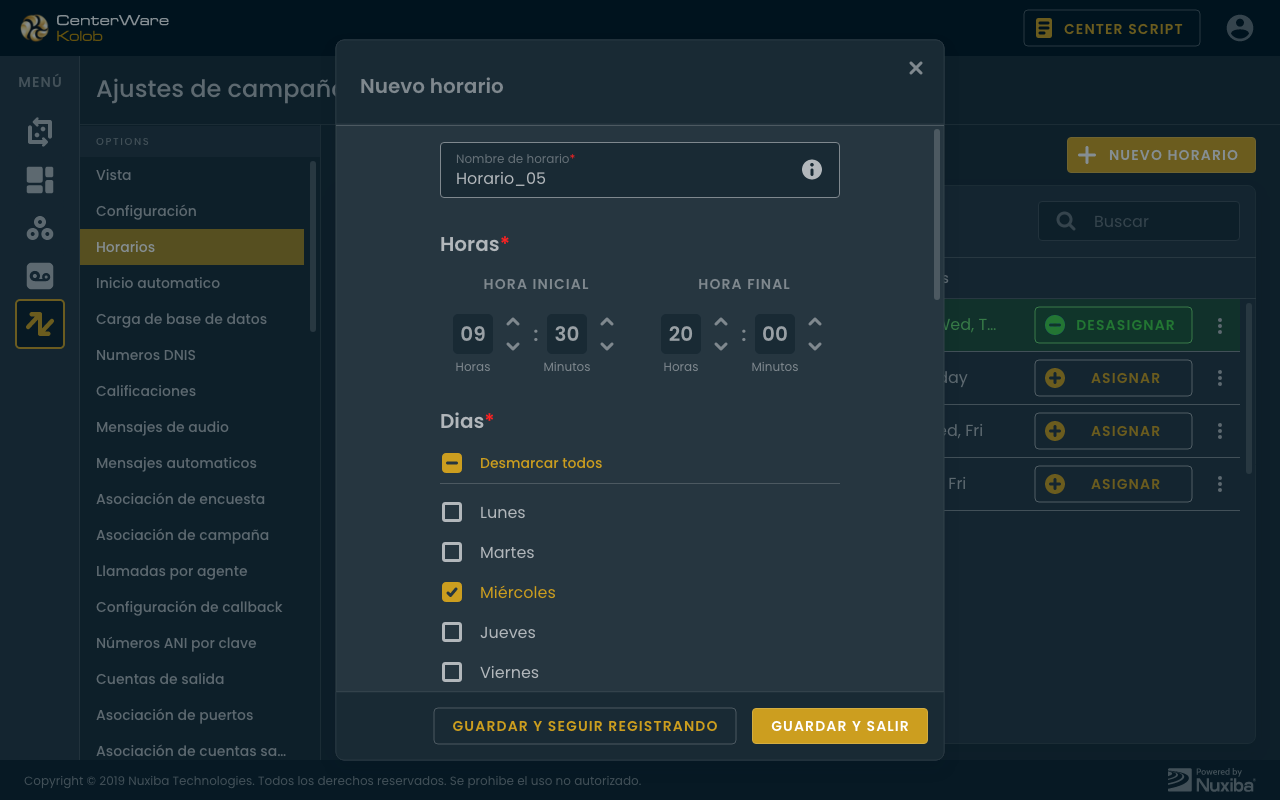Open Asociación de encuesta option
This screenshot has width=1280, height=800.
(x=192, y=499)
